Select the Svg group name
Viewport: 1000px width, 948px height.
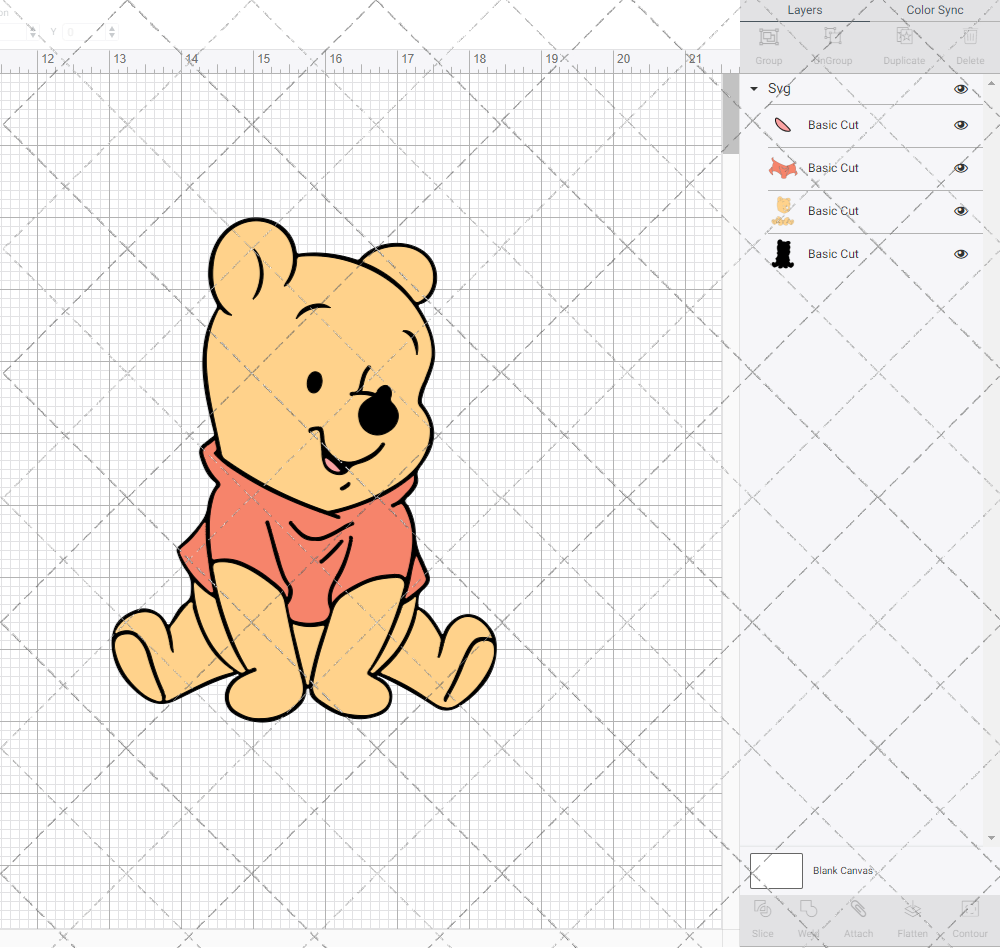779,89
